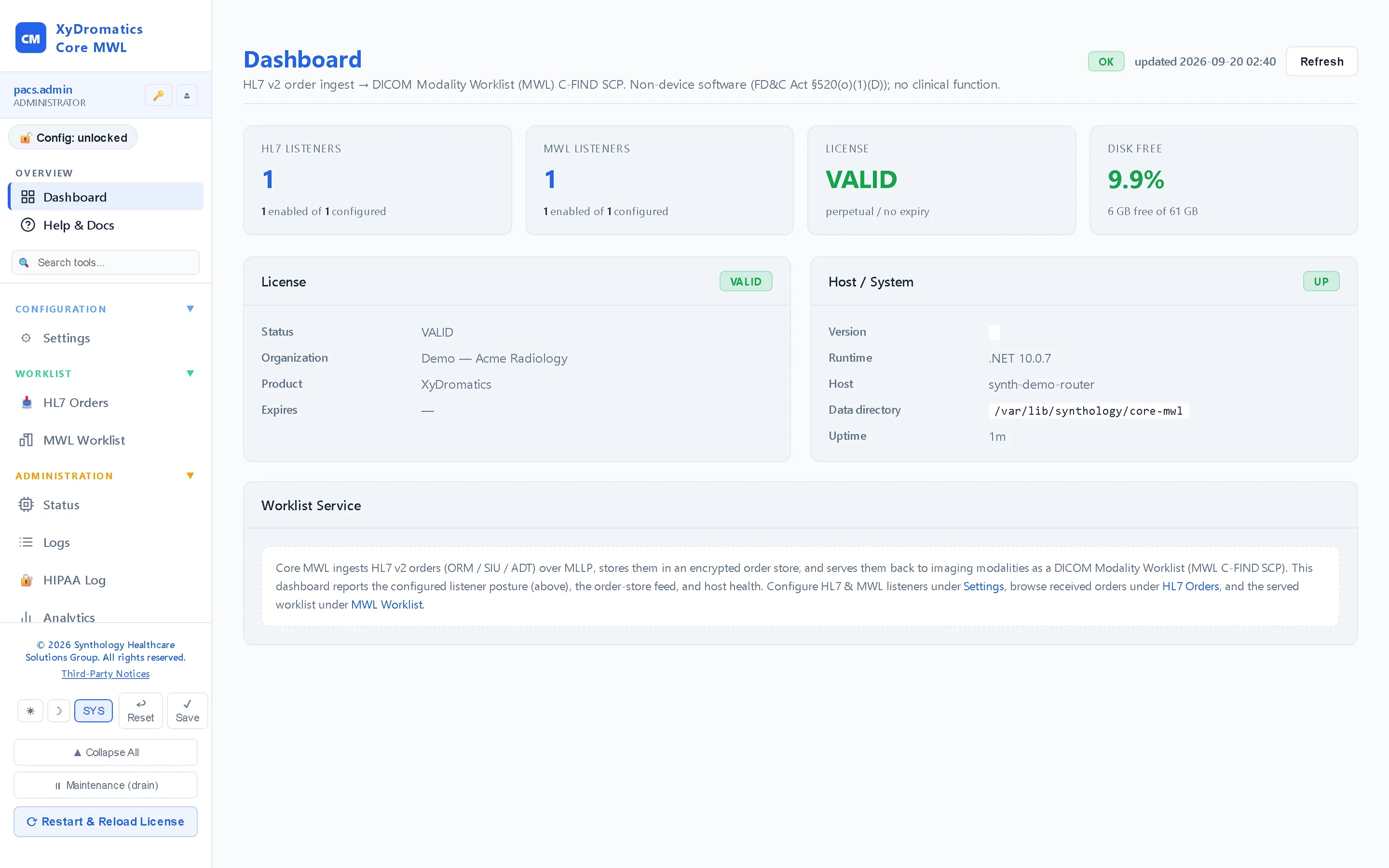Click the Collapse All button
Screen dimensions: 1389x868
[x=106, y=752]
